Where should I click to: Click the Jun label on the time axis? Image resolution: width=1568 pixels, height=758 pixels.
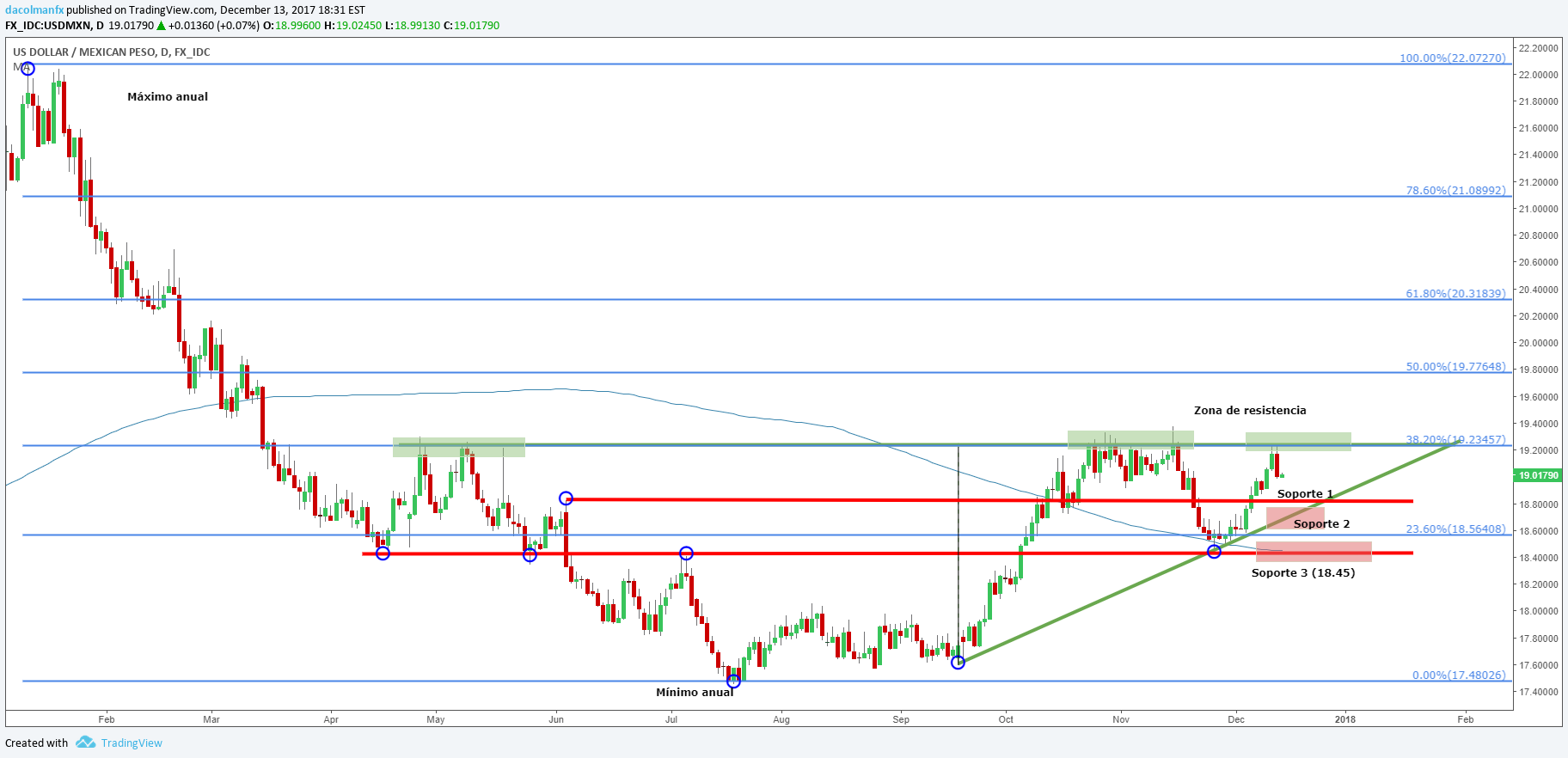[x=556, y=719]
